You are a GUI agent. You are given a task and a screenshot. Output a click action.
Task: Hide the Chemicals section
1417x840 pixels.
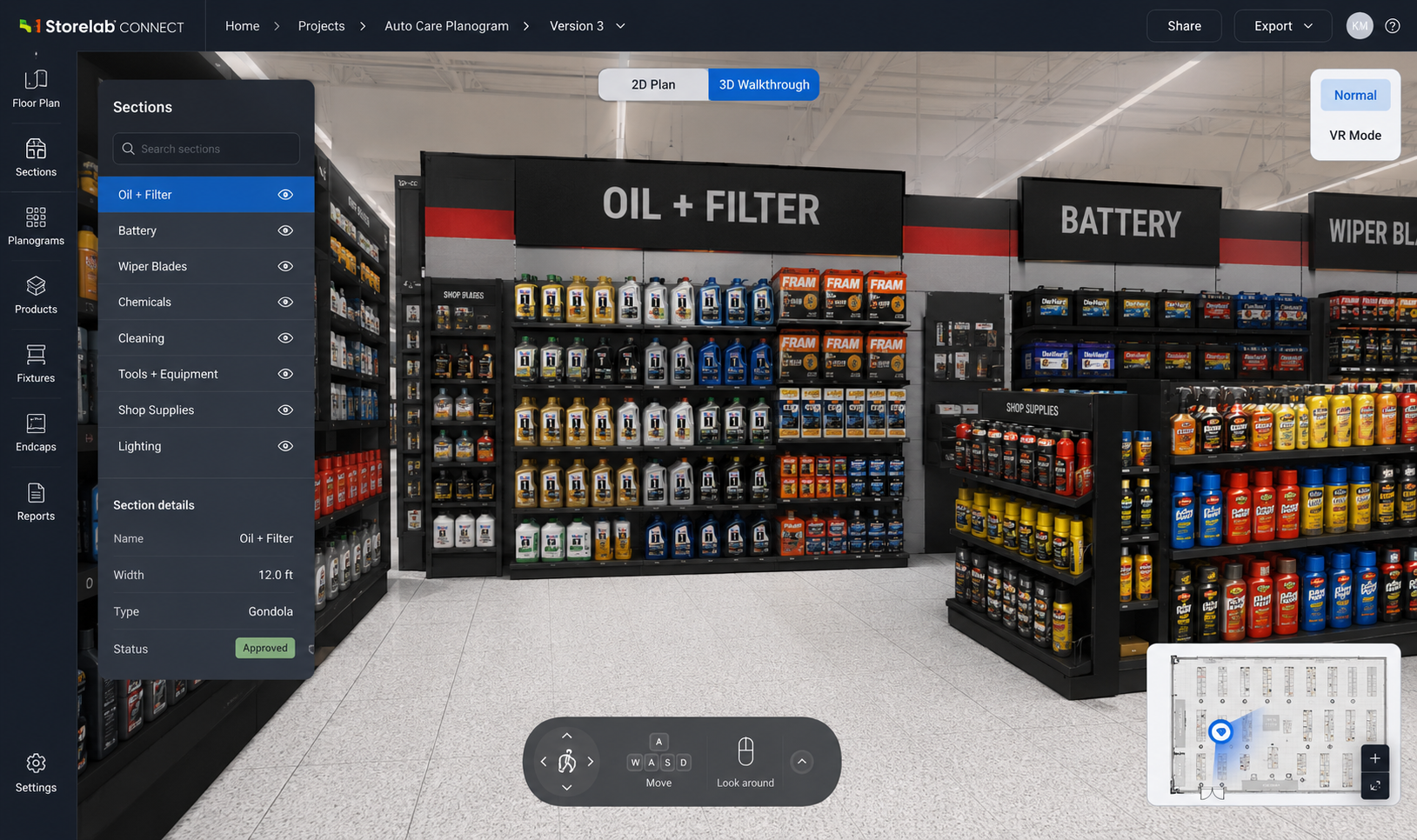click(x=285, y=302)
